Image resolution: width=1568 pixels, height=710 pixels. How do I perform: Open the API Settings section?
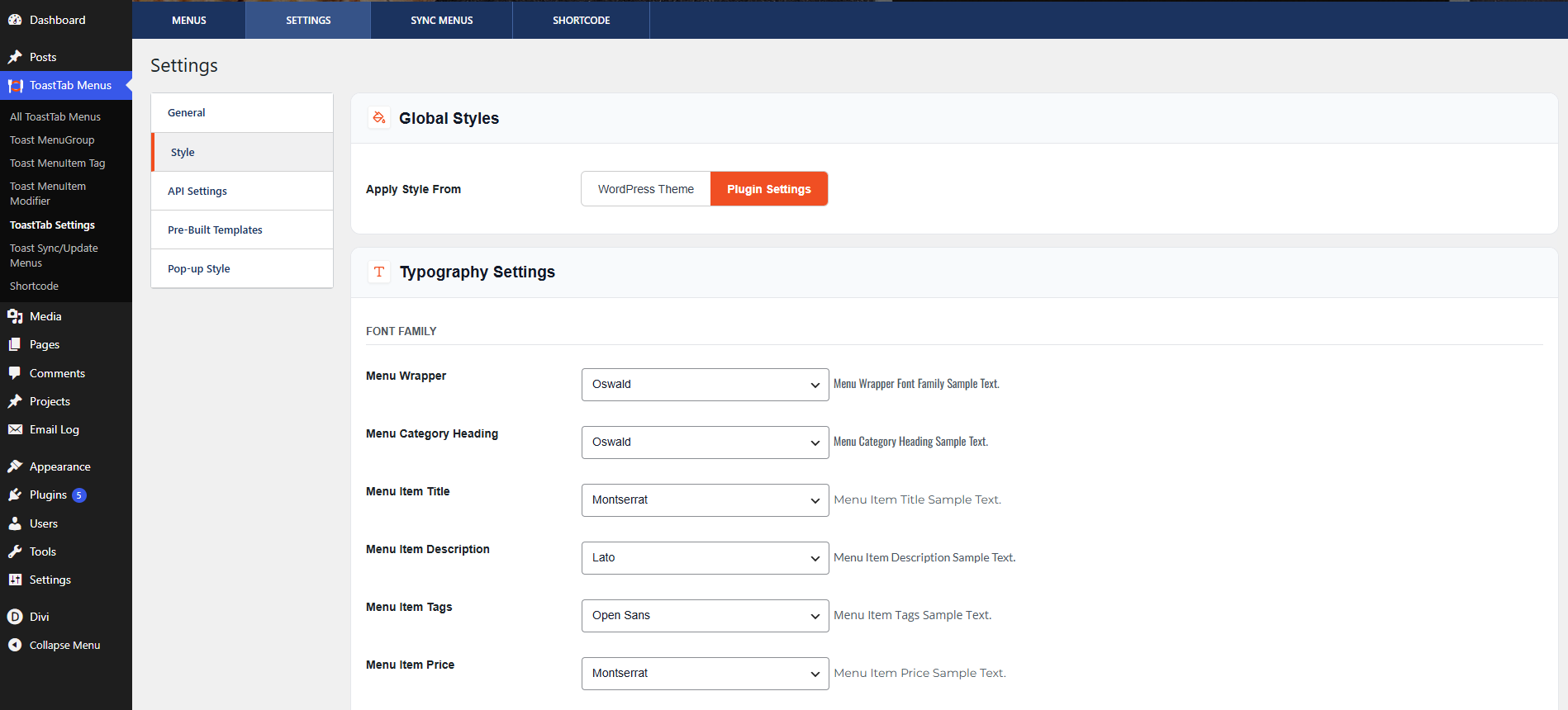pyautogui.click(x=242, y=191)
